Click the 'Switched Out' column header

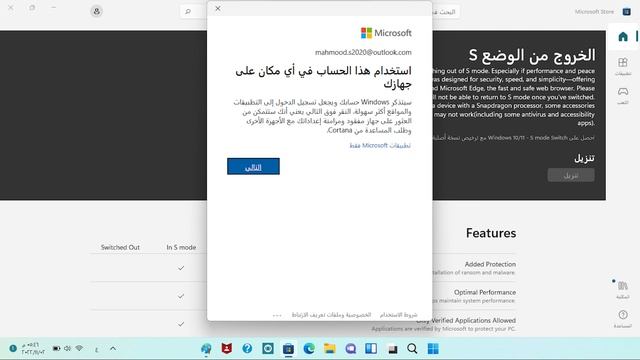[x=120, y=247]
